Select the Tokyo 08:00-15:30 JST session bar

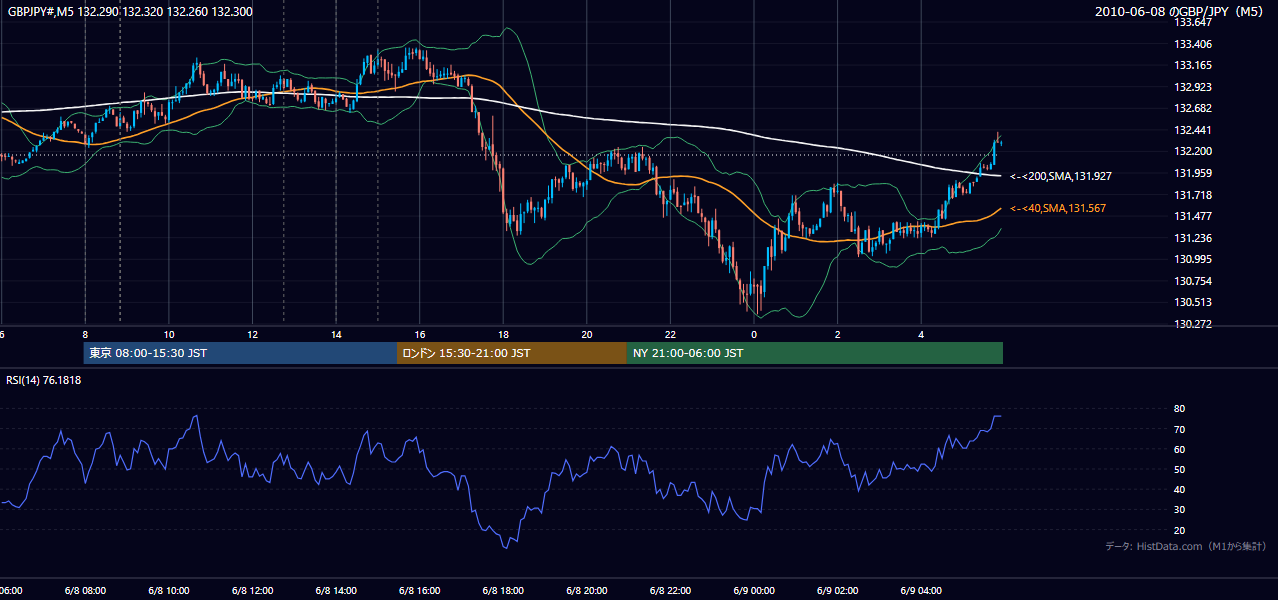[240, 353]
